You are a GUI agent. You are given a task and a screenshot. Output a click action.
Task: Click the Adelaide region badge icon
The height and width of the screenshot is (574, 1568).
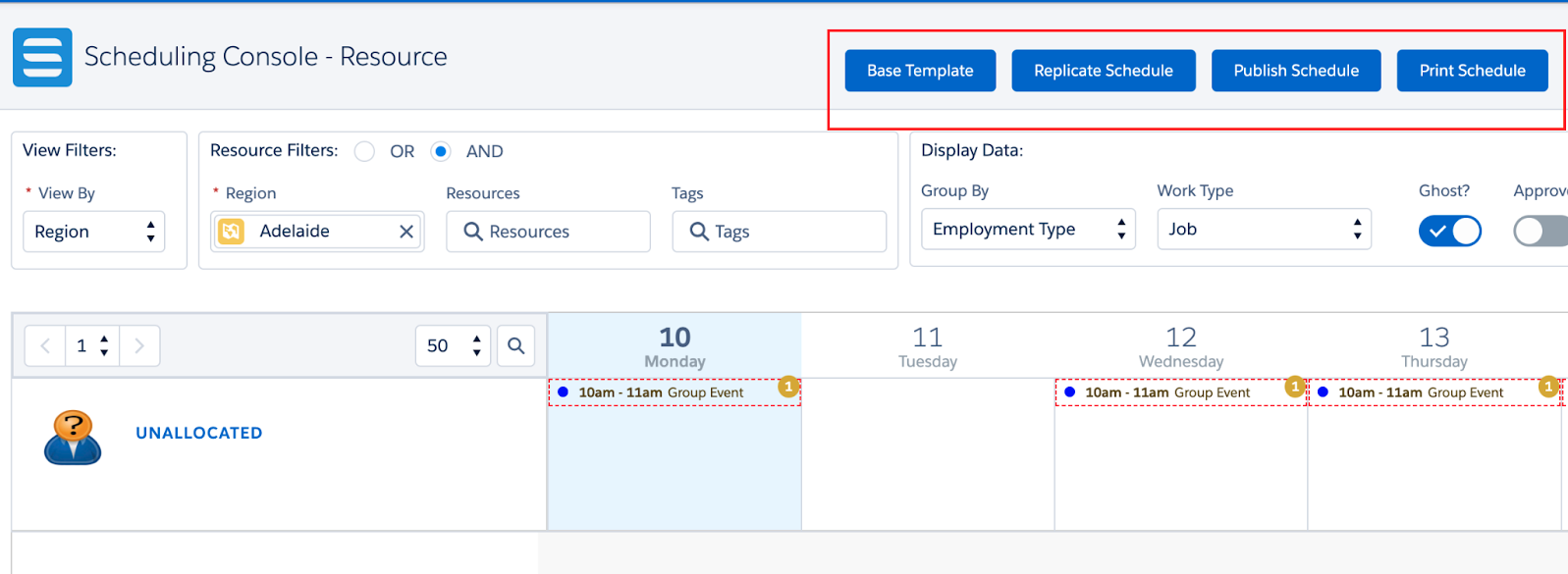[x=231, y=232]
